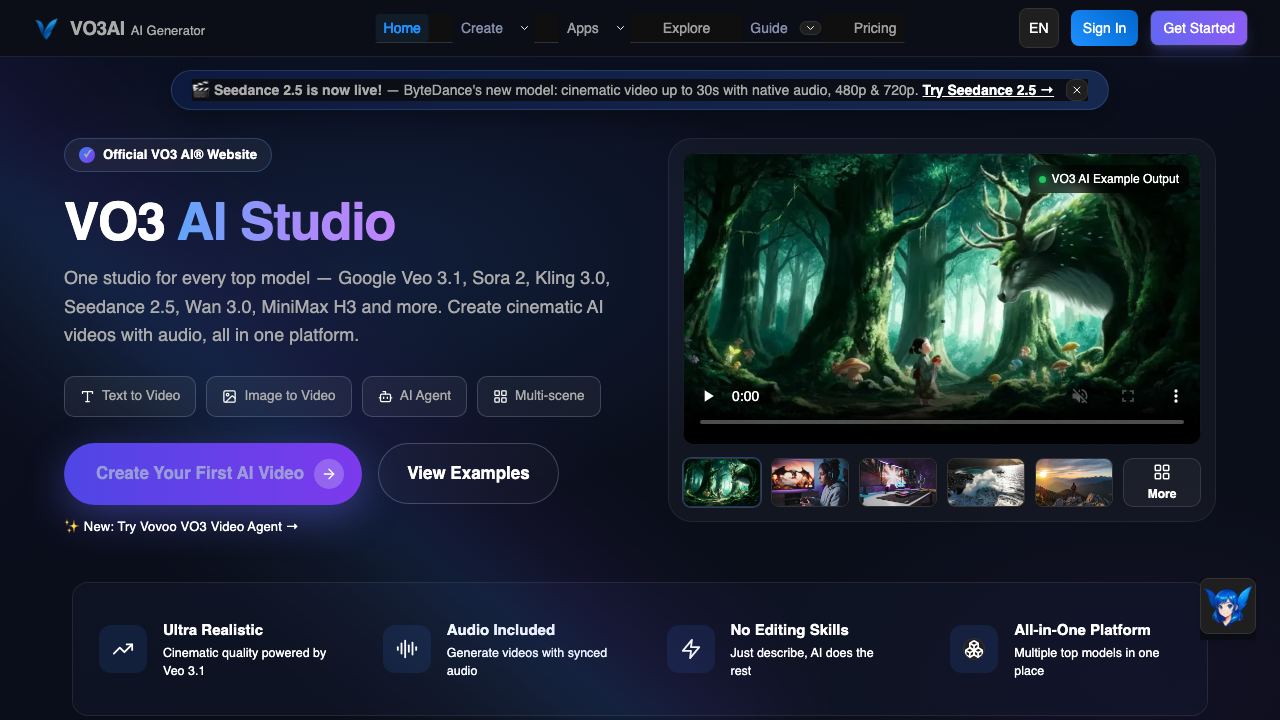Screen dimensions: 1280x720
Task: Click the Get Started button
Action: click(1199, 28)
